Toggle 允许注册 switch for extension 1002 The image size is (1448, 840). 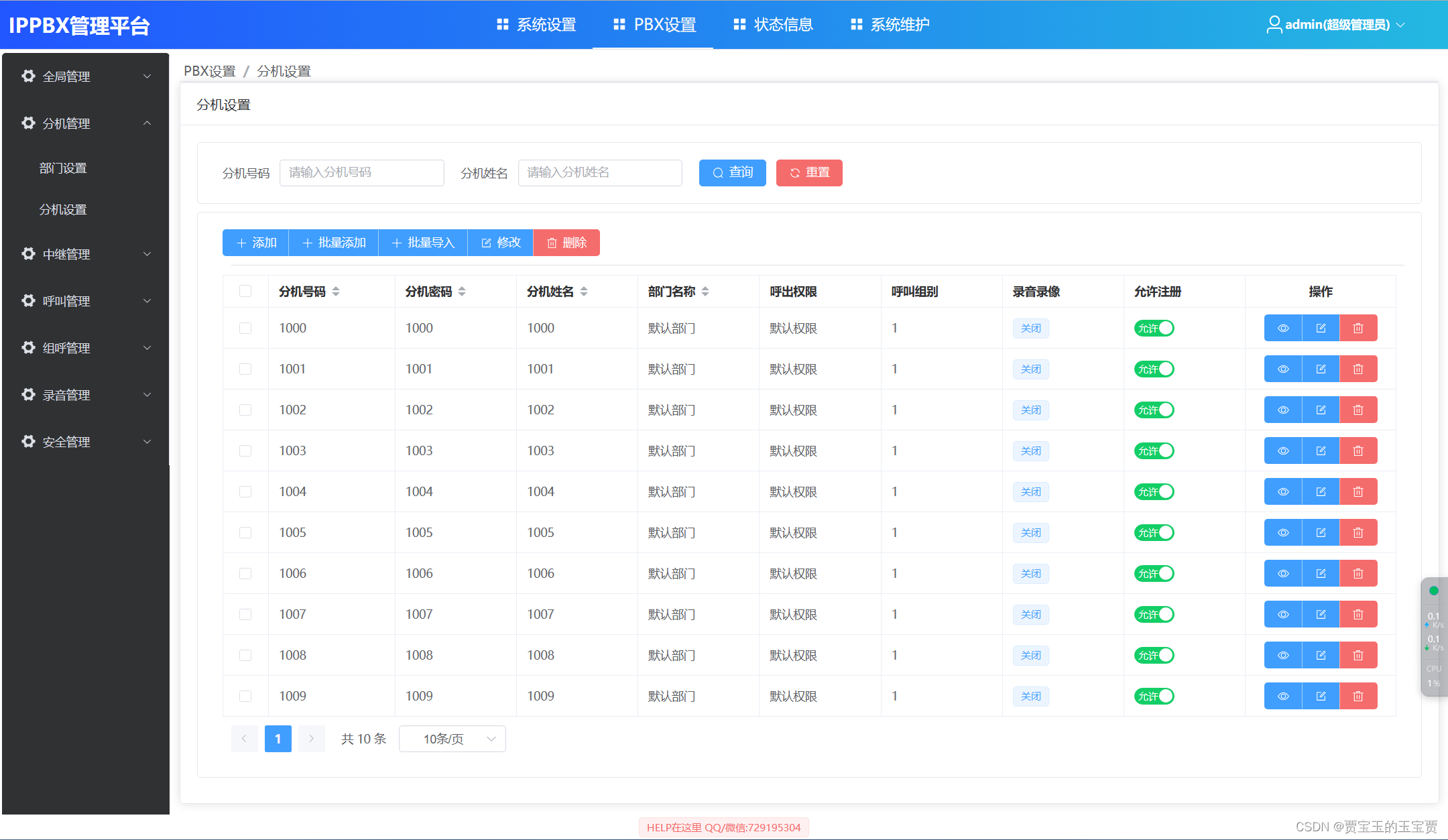pyautogui.click(x=1154, y=410)
